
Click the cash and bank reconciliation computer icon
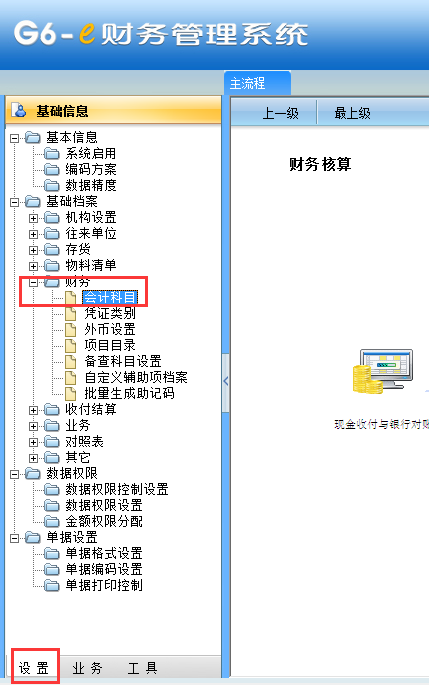383,371
